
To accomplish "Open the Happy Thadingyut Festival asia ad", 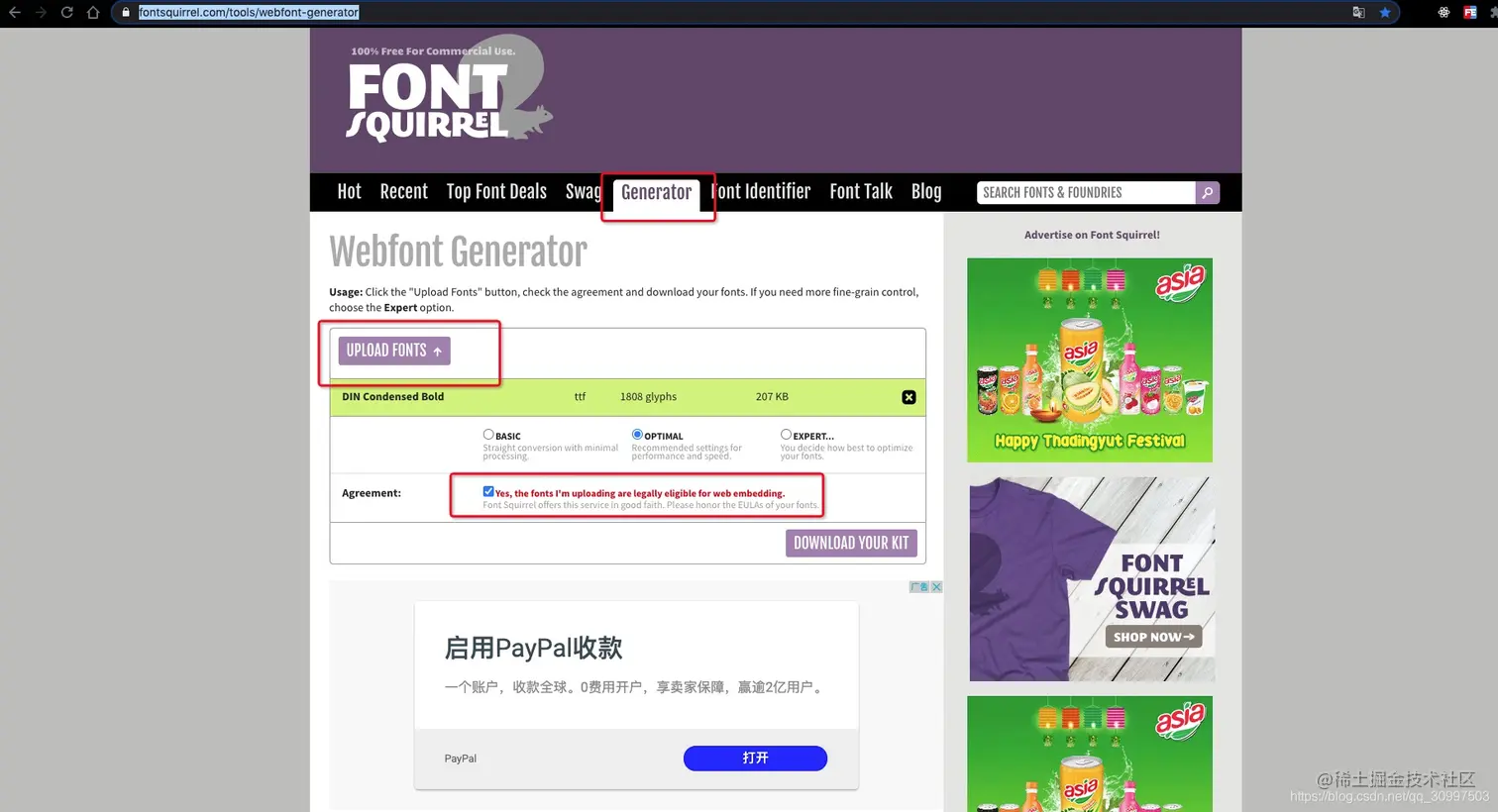I will coord(1090,360).
